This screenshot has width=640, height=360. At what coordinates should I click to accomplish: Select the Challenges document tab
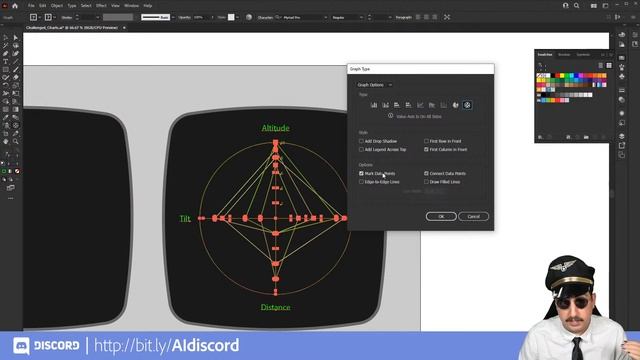(x=72, y=28)
